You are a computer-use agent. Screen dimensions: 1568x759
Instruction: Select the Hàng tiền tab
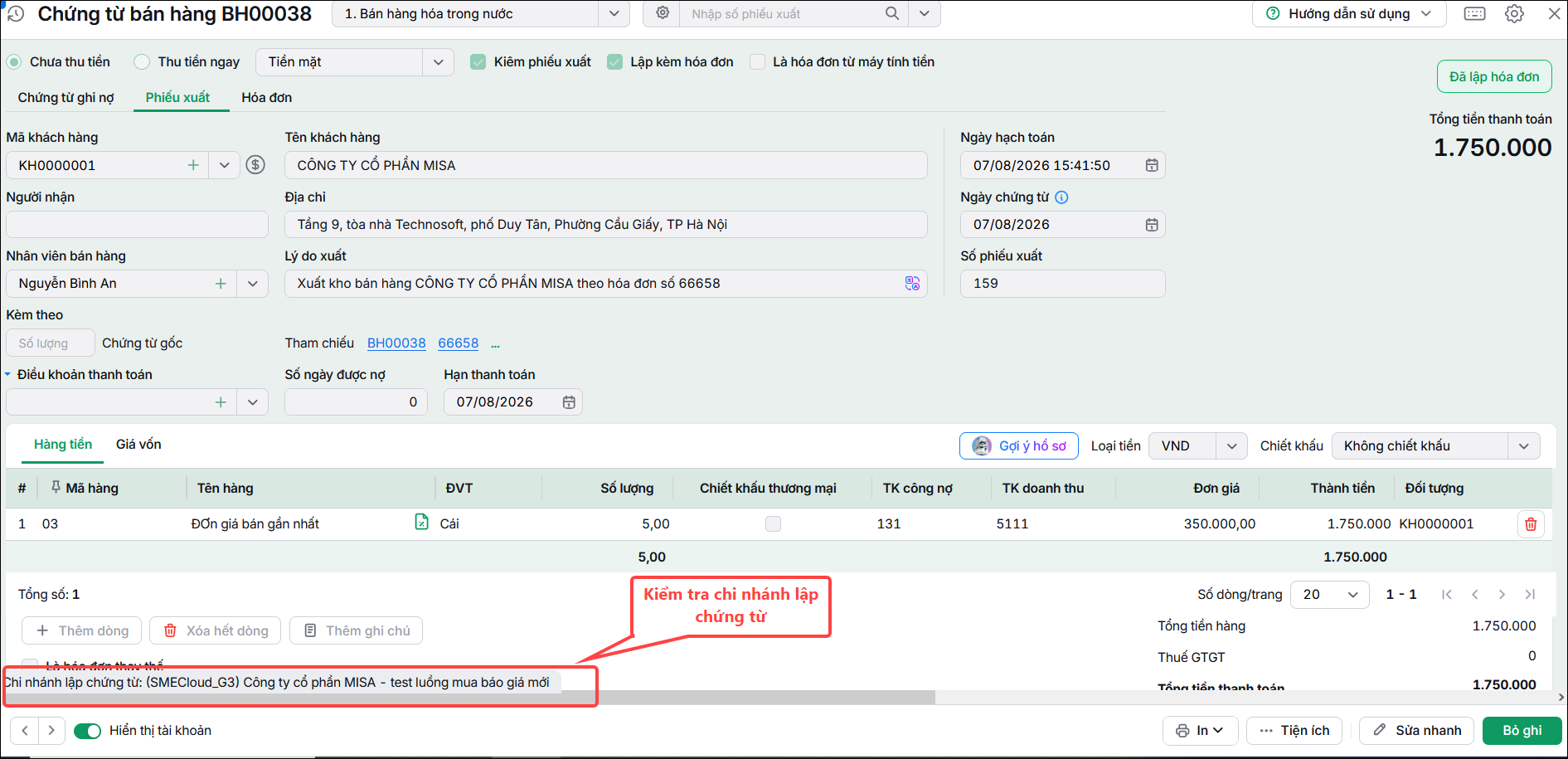63,445
